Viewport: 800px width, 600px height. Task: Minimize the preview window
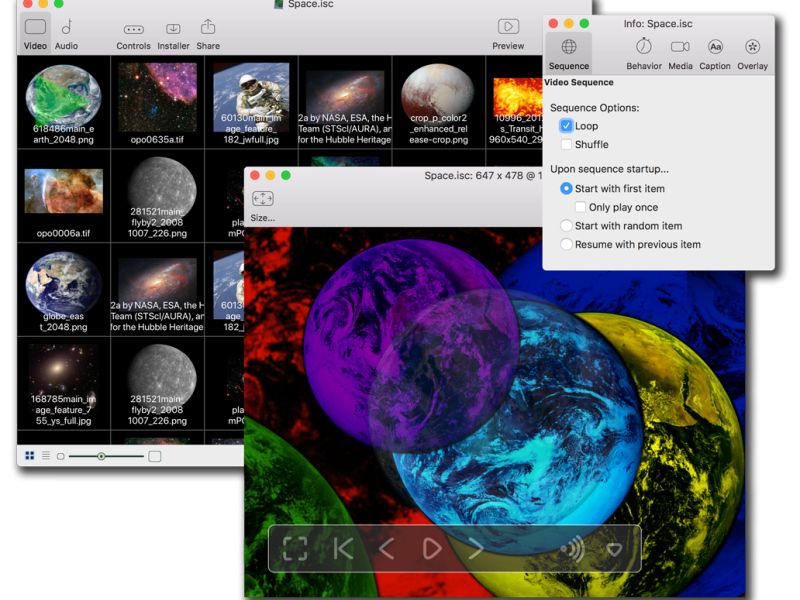tap(270, 176)
